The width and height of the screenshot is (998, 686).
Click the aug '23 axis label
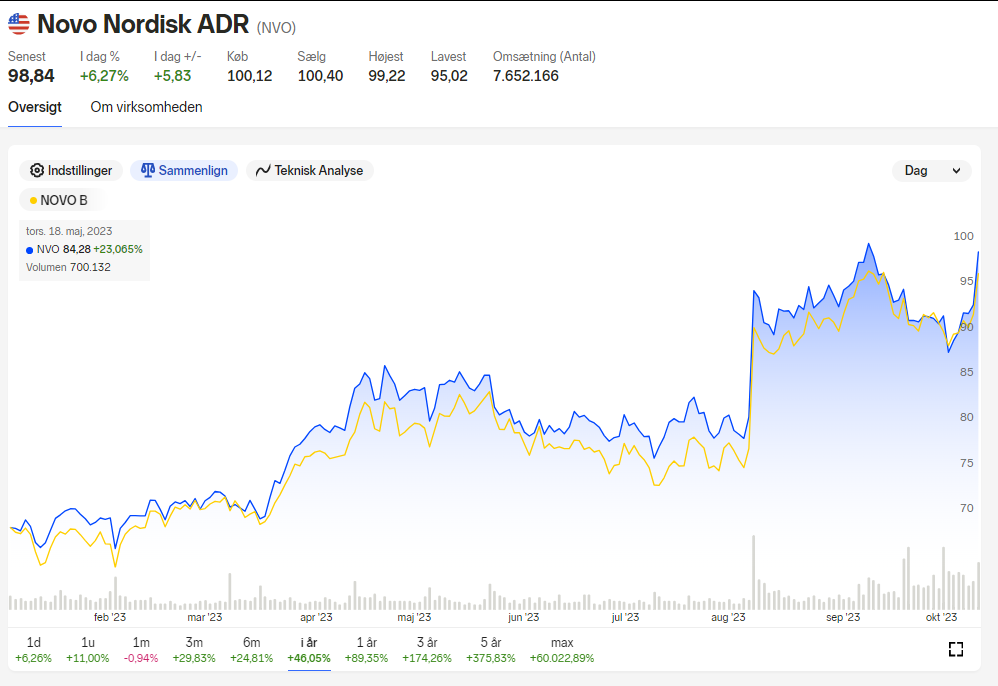(x=728, y=617)
